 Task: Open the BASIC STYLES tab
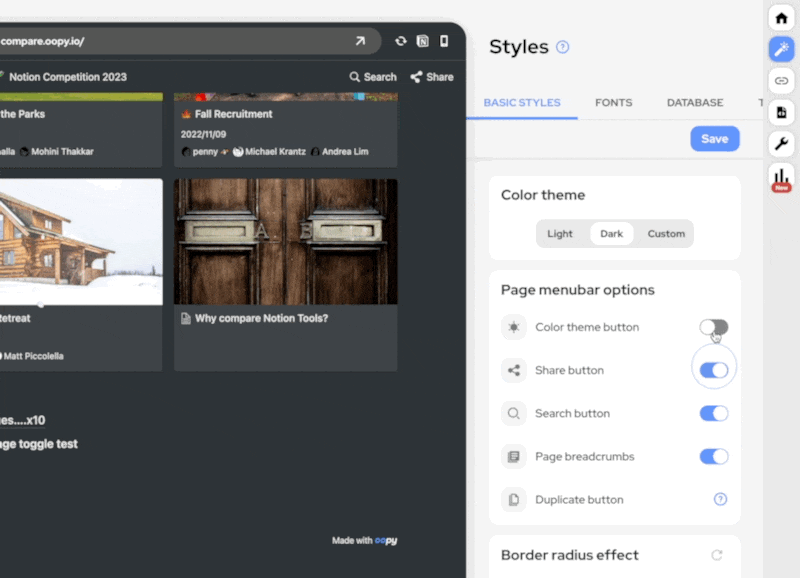[522, 103]
